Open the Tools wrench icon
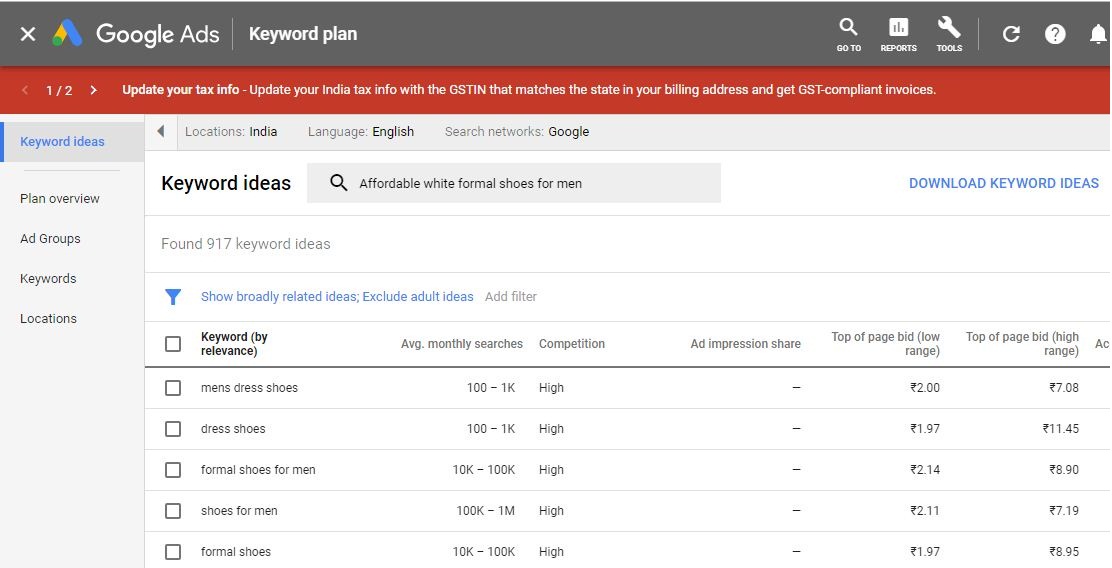 point(949,34)
